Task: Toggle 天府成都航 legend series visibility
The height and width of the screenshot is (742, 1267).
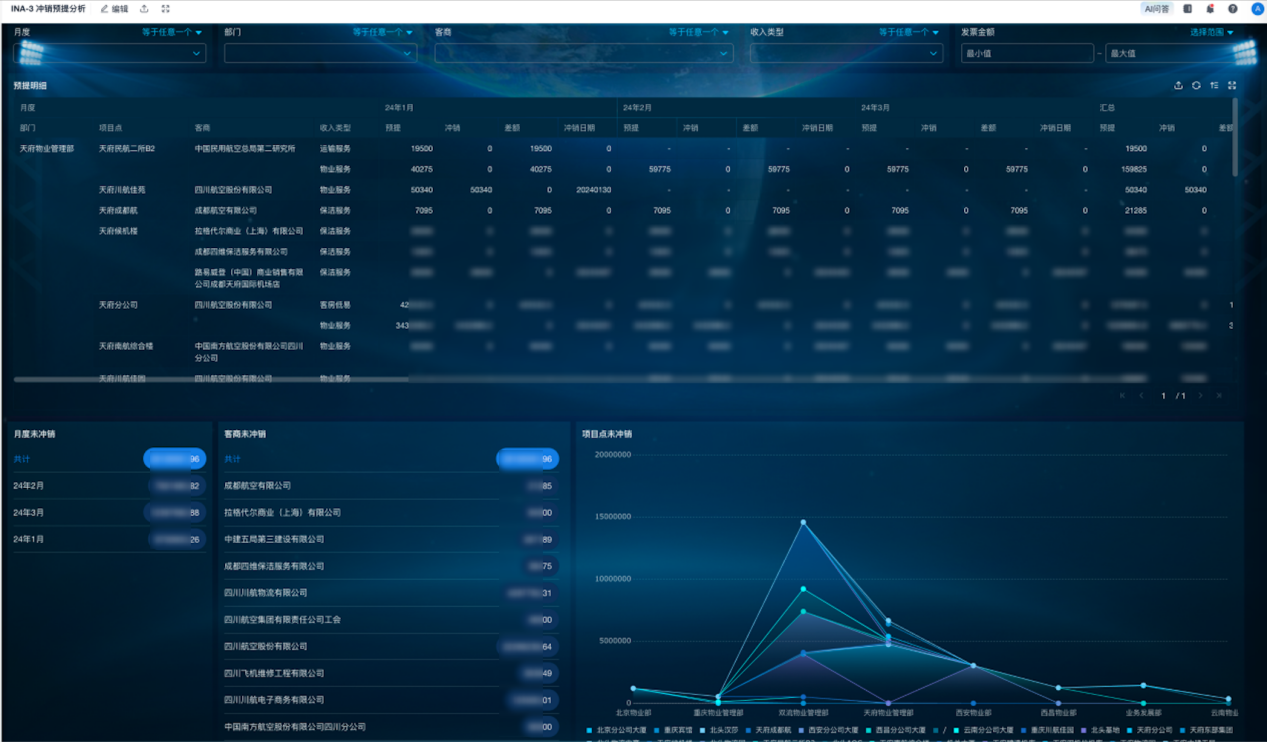Action: pos(768,730)
